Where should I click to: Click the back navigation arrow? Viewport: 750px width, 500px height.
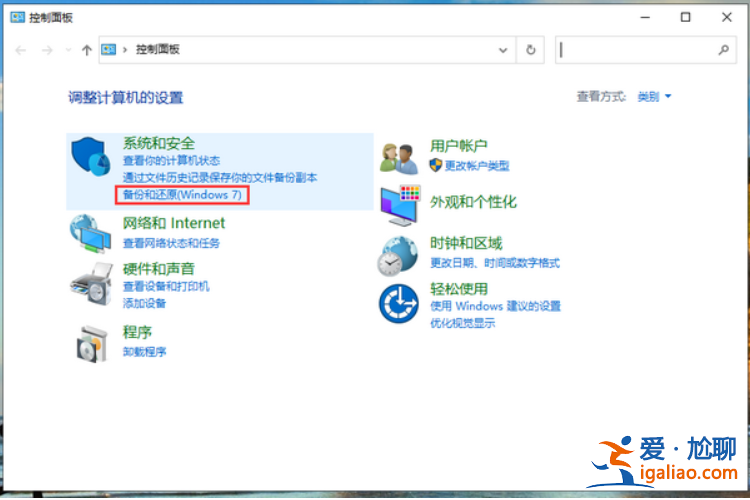tap(21, 50)
